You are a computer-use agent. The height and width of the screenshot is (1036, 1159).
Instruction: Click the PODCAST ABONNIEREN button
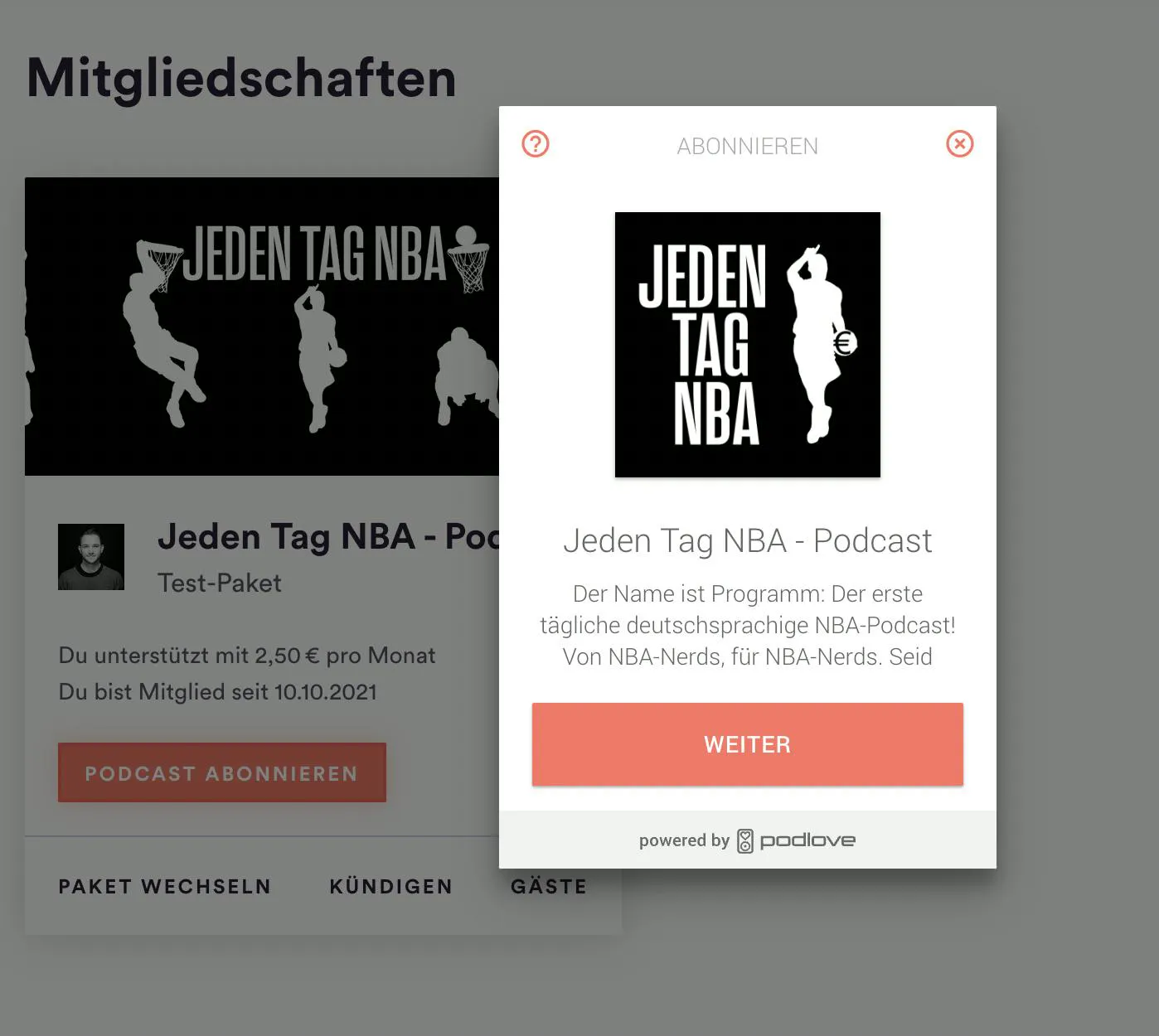(x=222, y=772)
